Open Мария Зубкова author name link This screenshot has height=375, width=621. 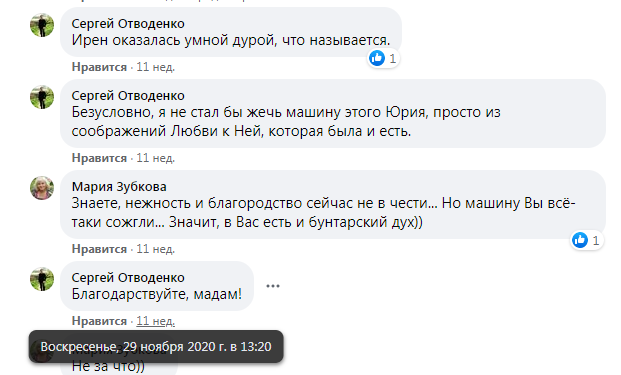(119, 187)
